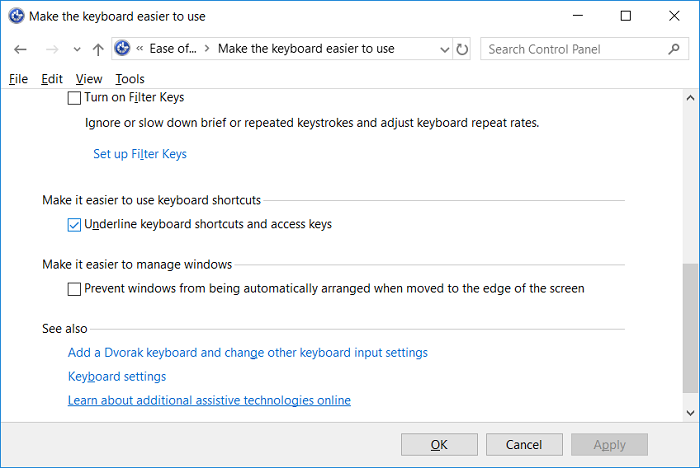
Task: Open the Tools menu
Action: [x=129, y=79]
